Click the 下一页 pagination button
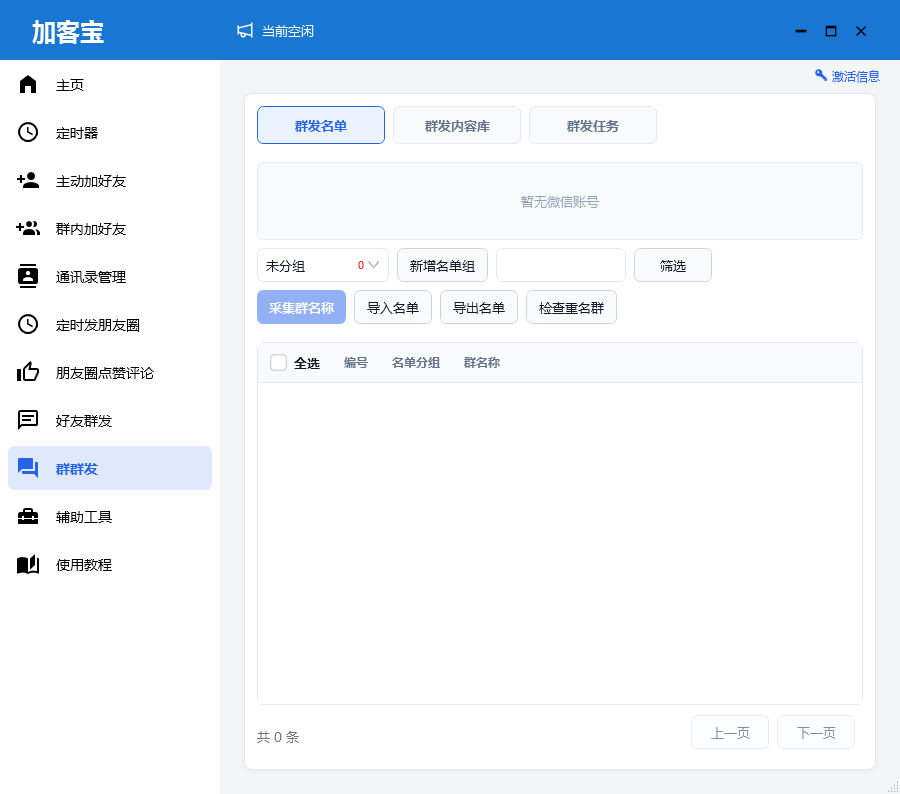Image resolution: width=900 pixels, height=794 pixels. 816,732
